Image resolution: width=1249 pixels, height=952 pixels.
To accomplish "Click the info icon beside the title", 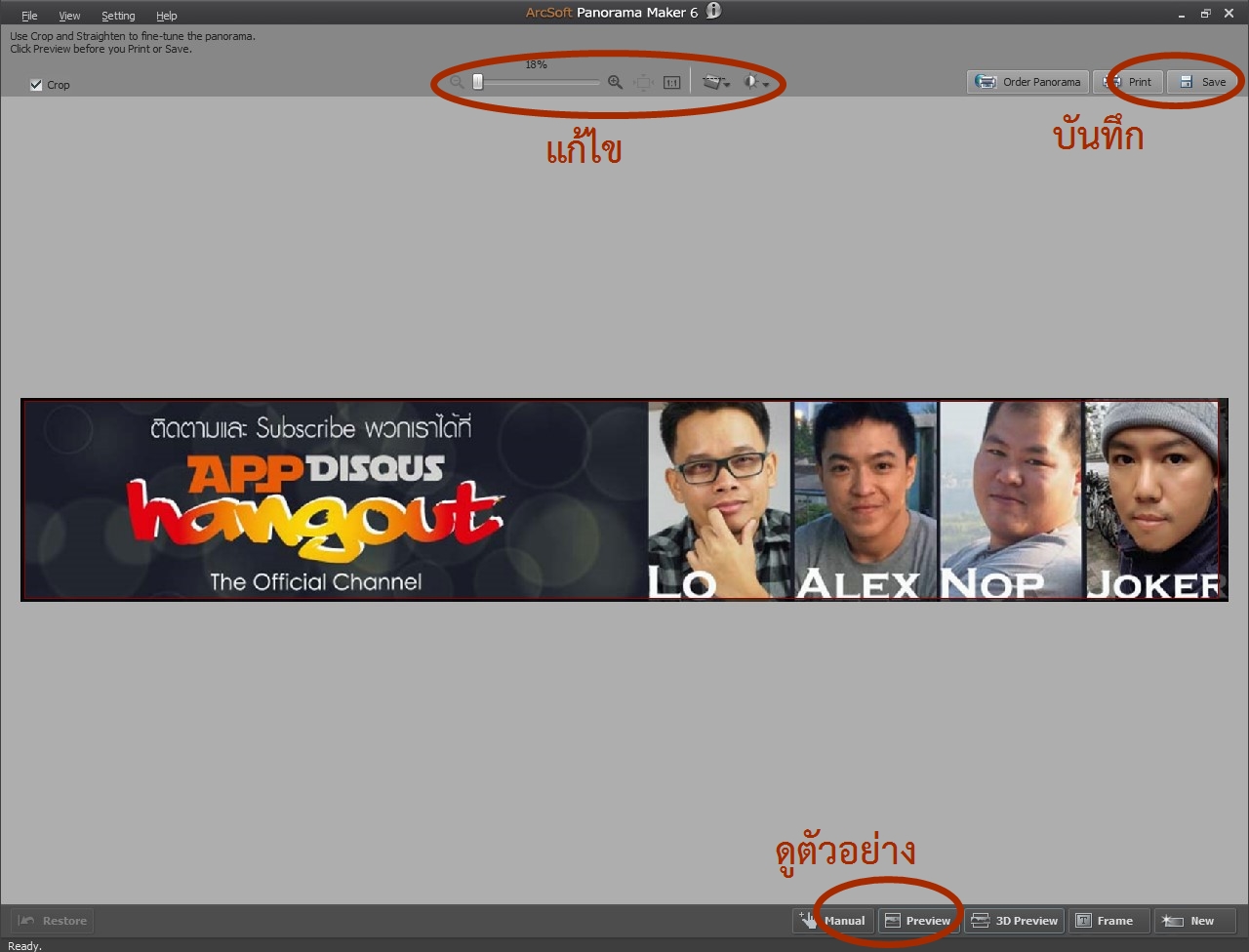I will tap(713, 11).
